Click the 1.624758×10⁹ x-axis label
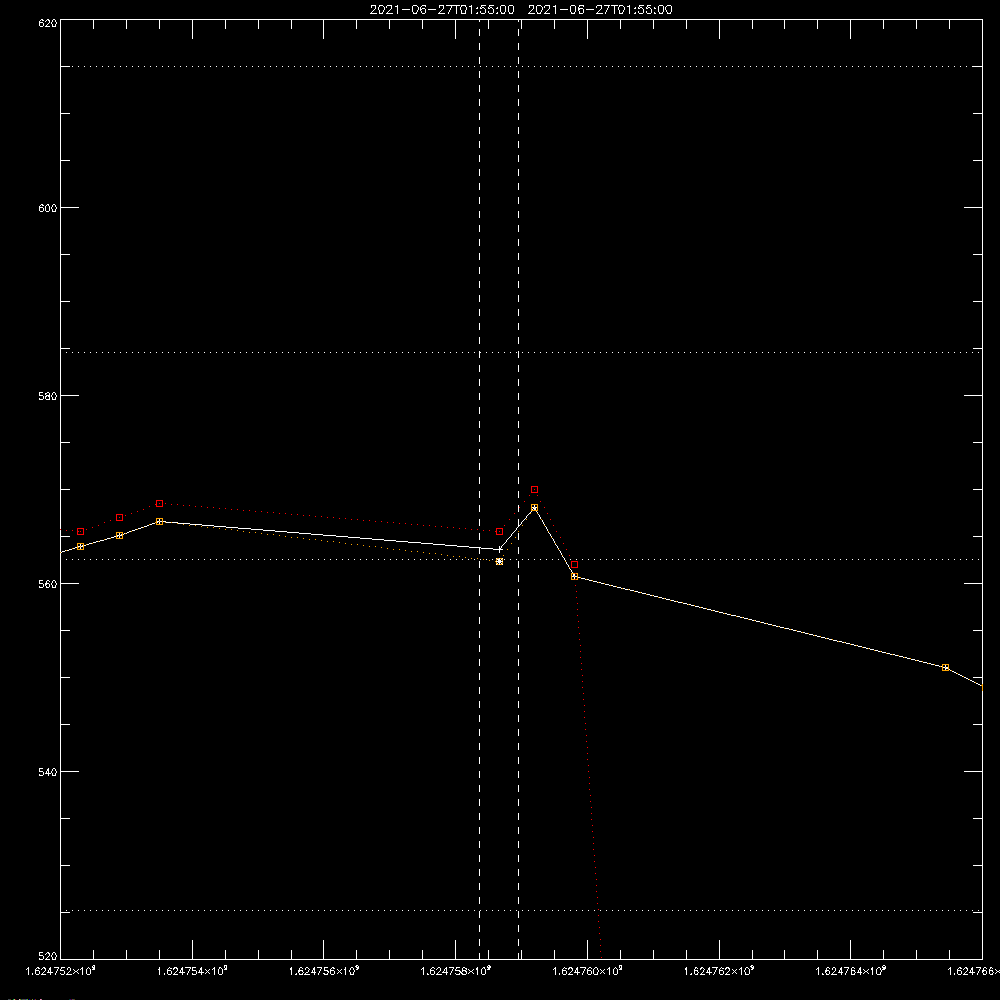Viewport: 1000px width, 1000px height. (456, 971)
